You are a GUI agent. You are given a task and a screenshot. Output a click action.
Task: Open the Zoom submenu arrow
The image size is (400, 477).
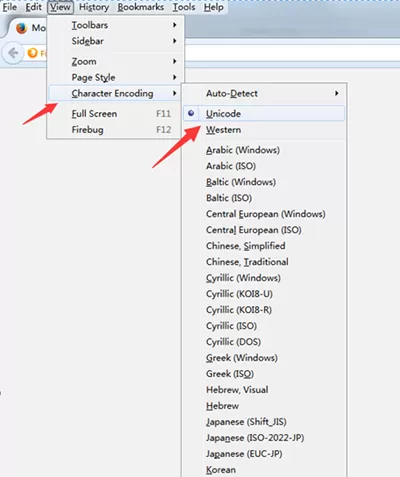click(x=174, y=61)
